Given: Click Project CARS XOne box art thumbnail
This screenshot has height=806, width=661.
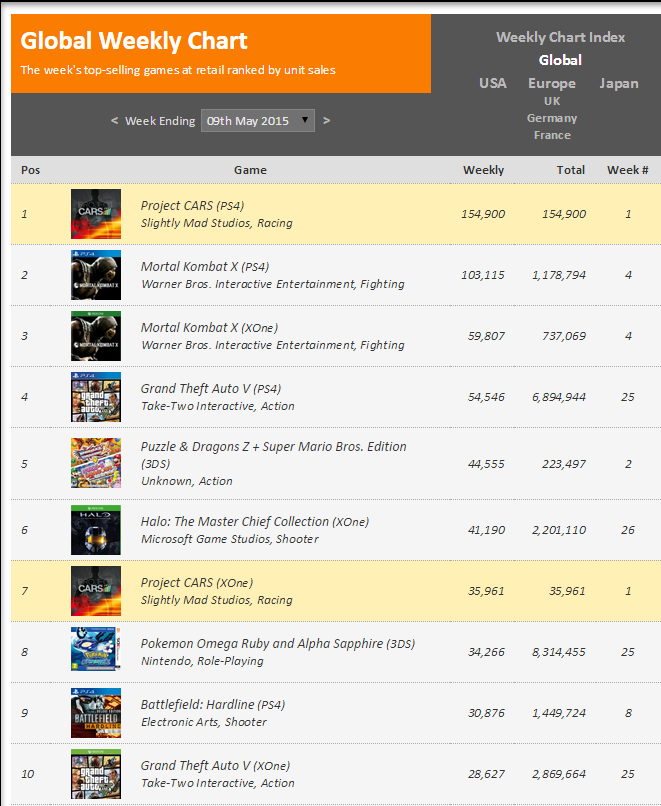Looking at the screenshot, I should pyautogui.click(x=96, y=591).
